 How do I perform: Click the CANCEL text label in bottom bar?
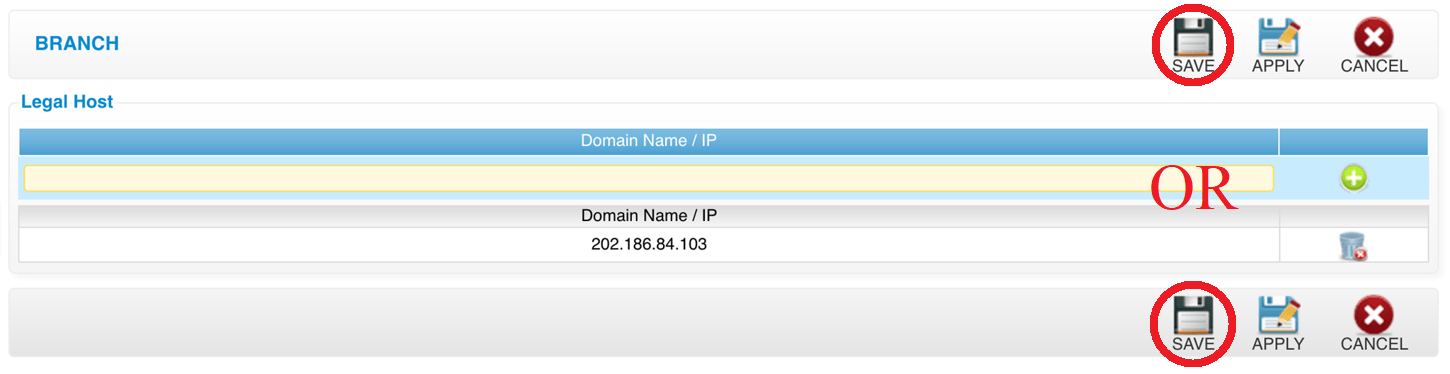pos(1374,344)
